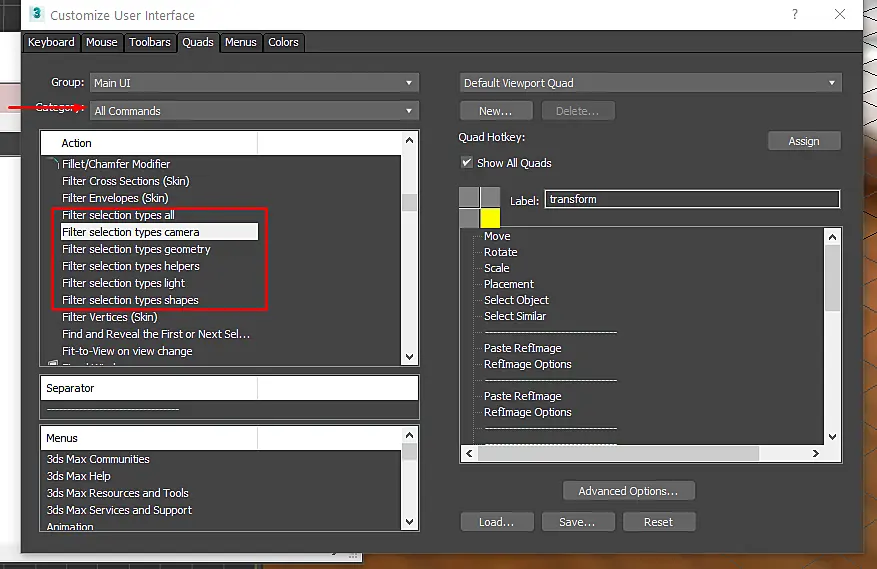
Task: Open the Colors tab
Action: tap(283, 42)
